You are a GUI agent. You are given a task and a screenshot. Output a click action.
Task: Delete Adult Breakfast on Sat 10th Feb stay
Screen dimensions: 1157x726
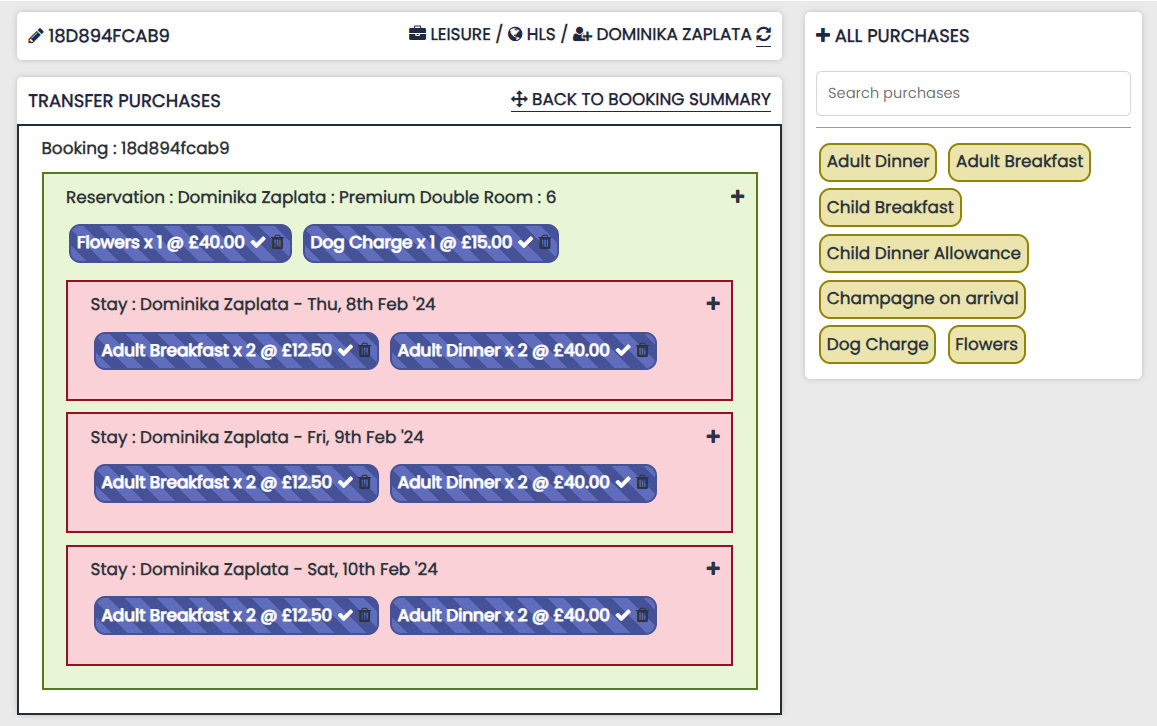click(x=365, y=616)
